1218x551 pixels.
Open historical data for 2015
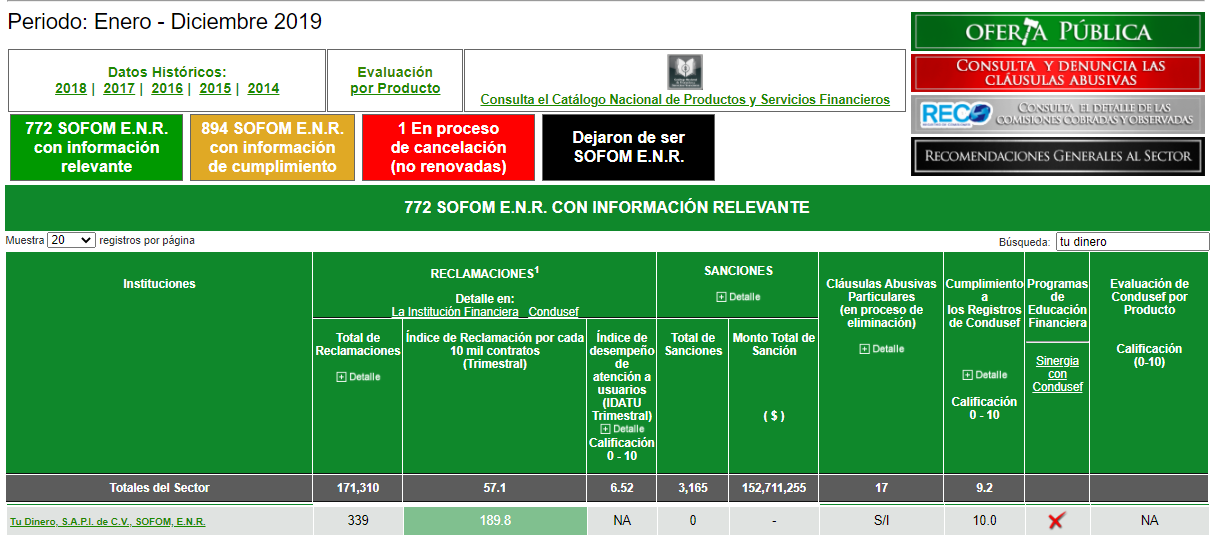pos(215,88)
